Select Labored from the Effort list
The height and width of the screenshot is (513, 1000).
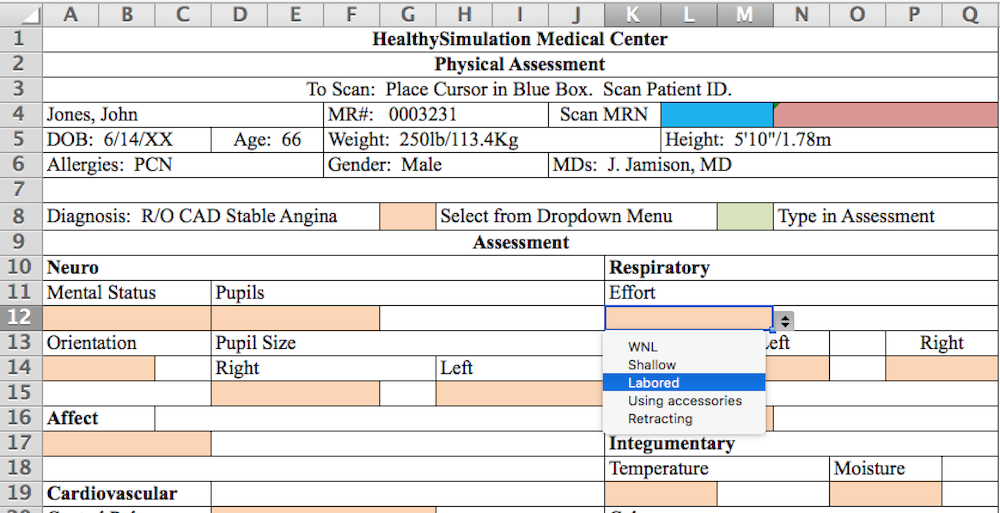[x=684, y=383]
